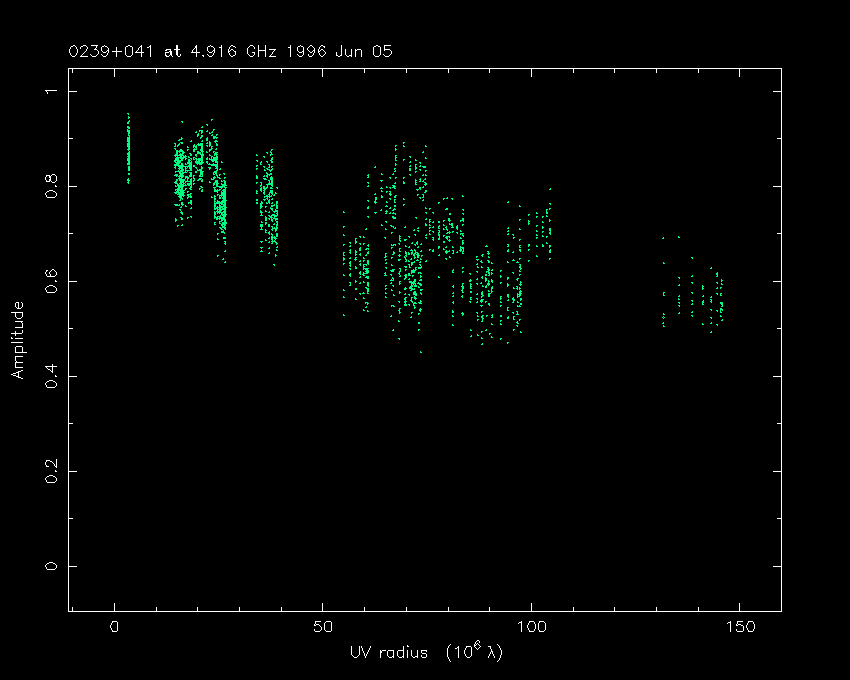Click the y-axis tick label '0.2'
850x680 pixels.
click(49, 471)
